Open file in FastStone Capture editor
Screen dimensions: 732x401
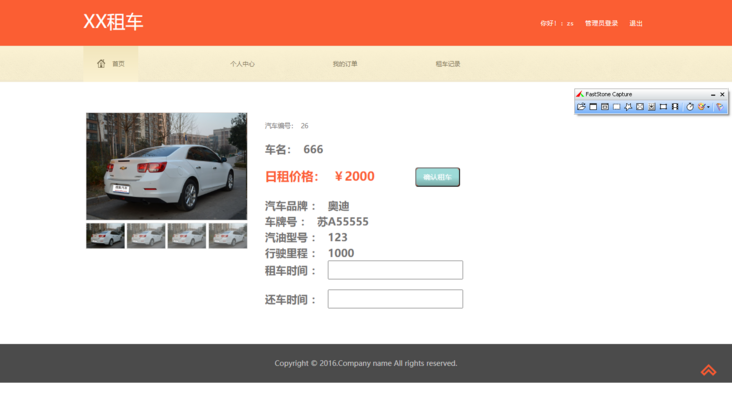click(581, 107)
